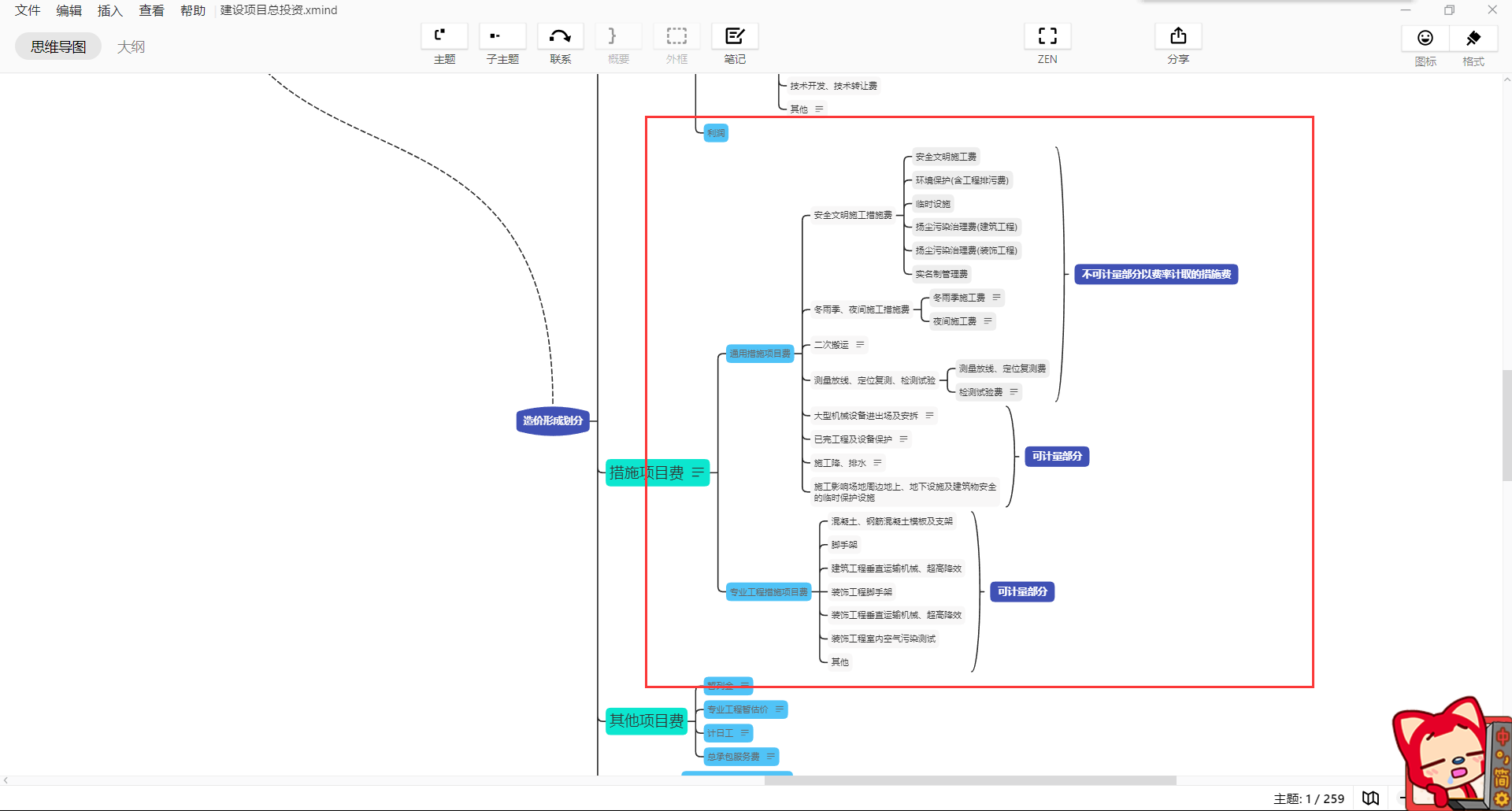
Task: Select 冬雨季、夜间施工措施费 topic
Action: 862,309
